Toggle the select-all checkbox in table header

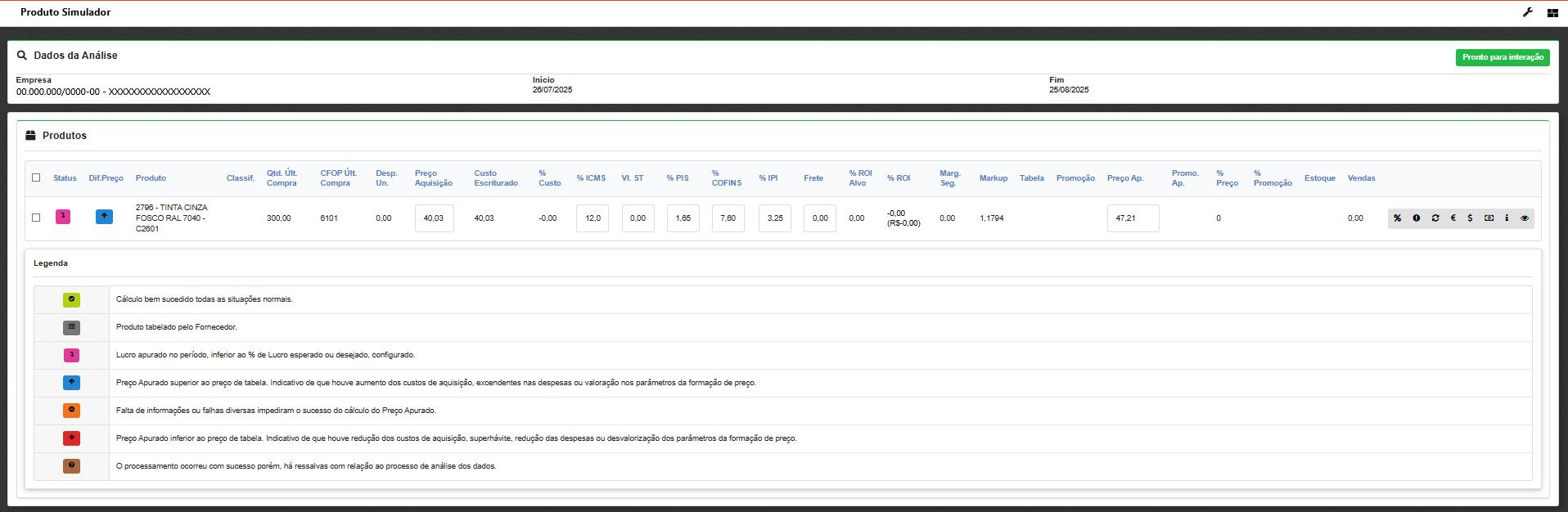click(x=36, y=177)
